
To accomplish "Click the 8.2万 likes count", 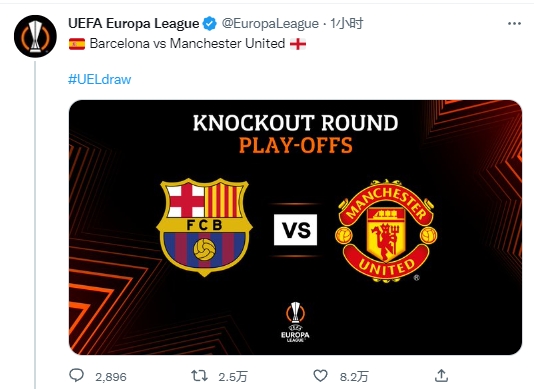I will coord(354,377).
